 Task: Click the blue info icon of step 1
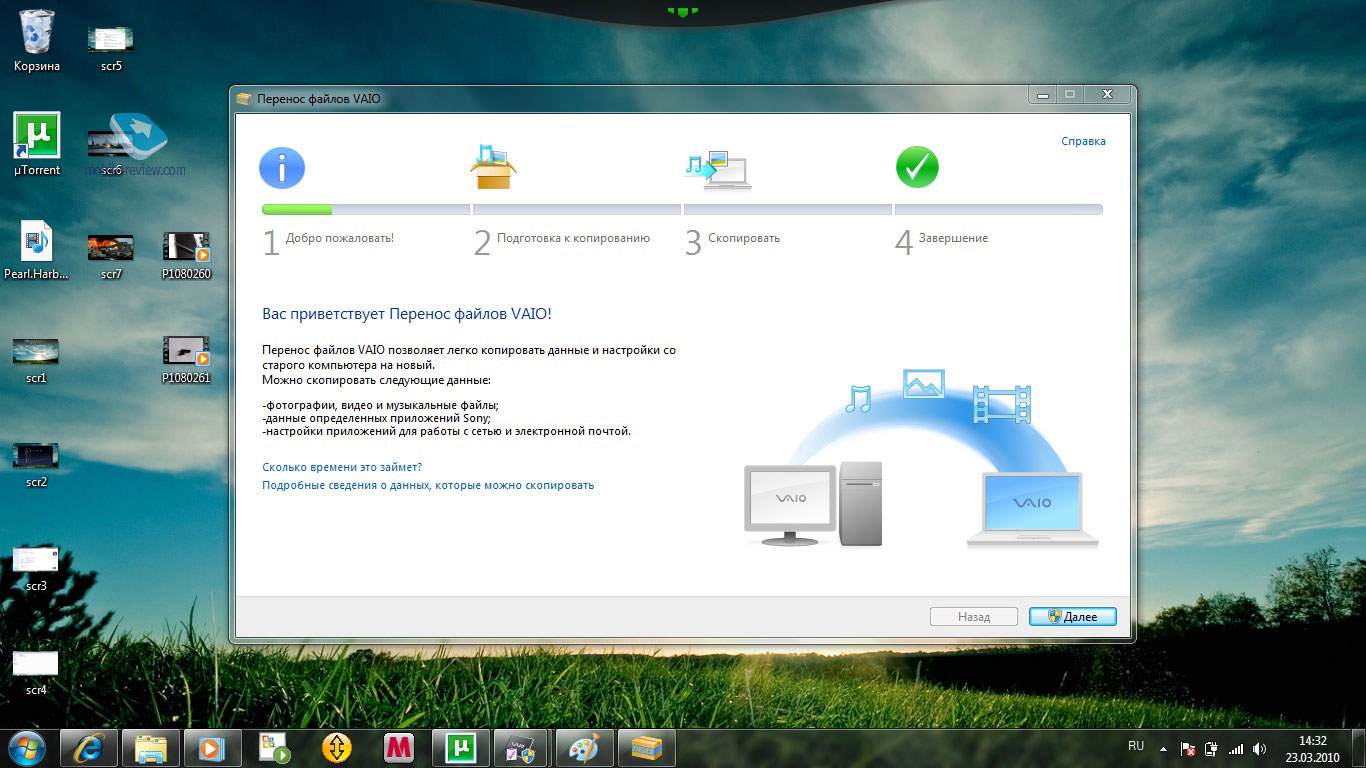[x=282, y=168]
